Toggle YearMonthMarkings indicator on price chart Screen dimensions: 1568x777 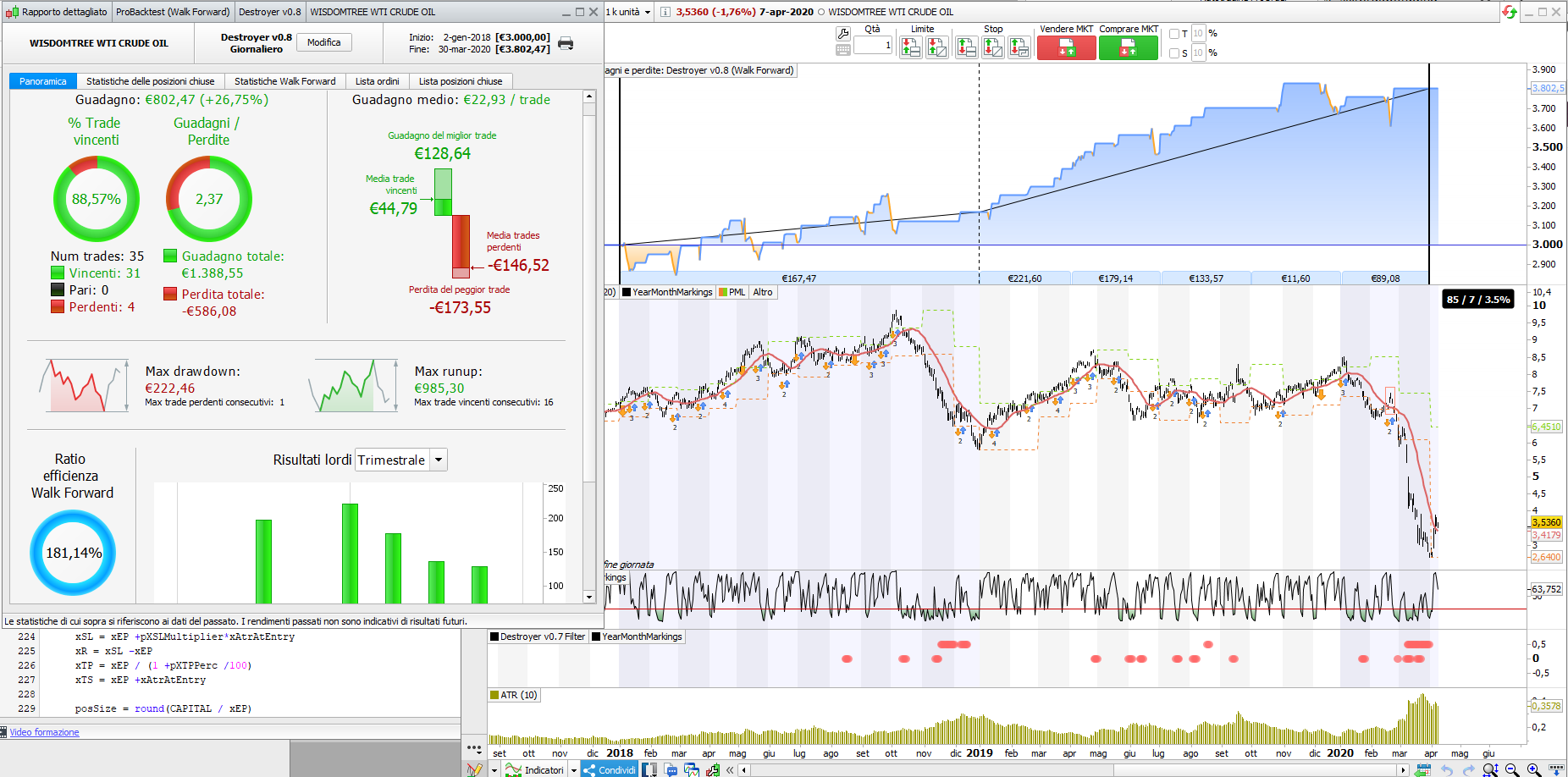(x=667, y=292)
